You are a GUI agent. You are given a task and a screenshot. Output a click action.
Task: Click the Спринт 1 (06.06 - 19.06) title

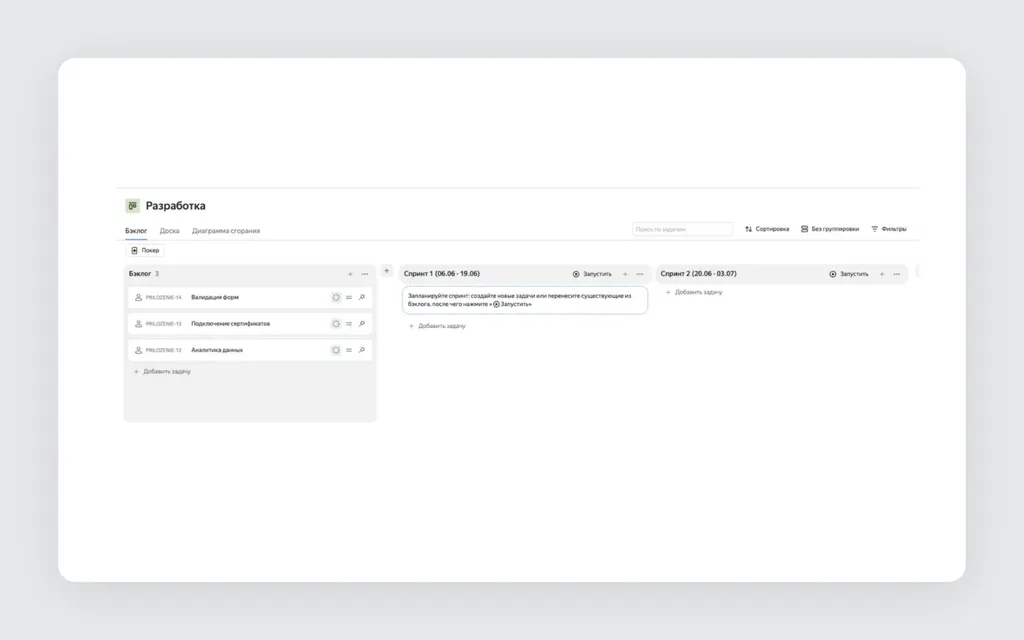click(x=441, y=274)
